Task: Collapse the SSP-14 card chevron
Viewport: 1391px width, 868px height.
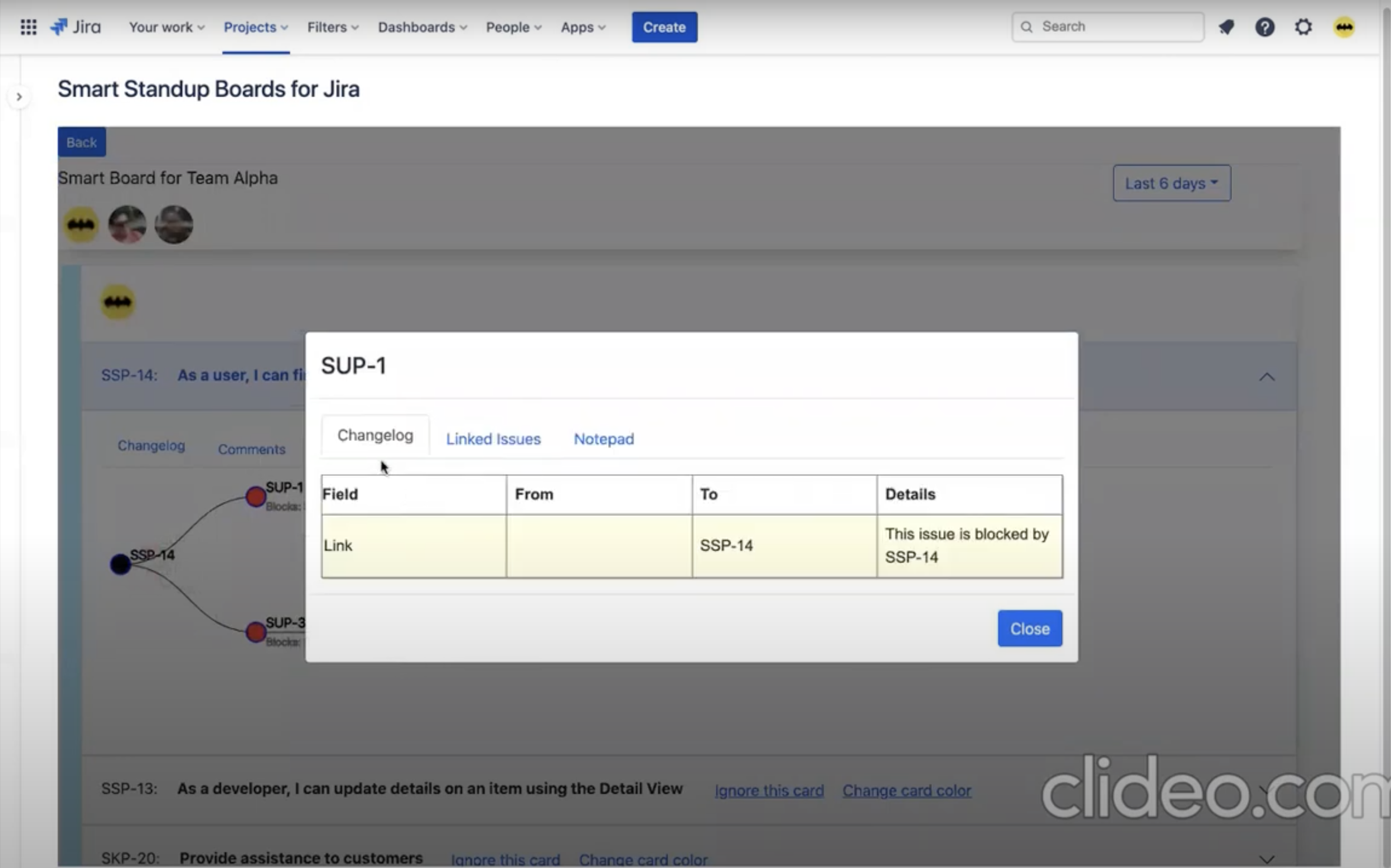Action: click(x=1267, y=377)
